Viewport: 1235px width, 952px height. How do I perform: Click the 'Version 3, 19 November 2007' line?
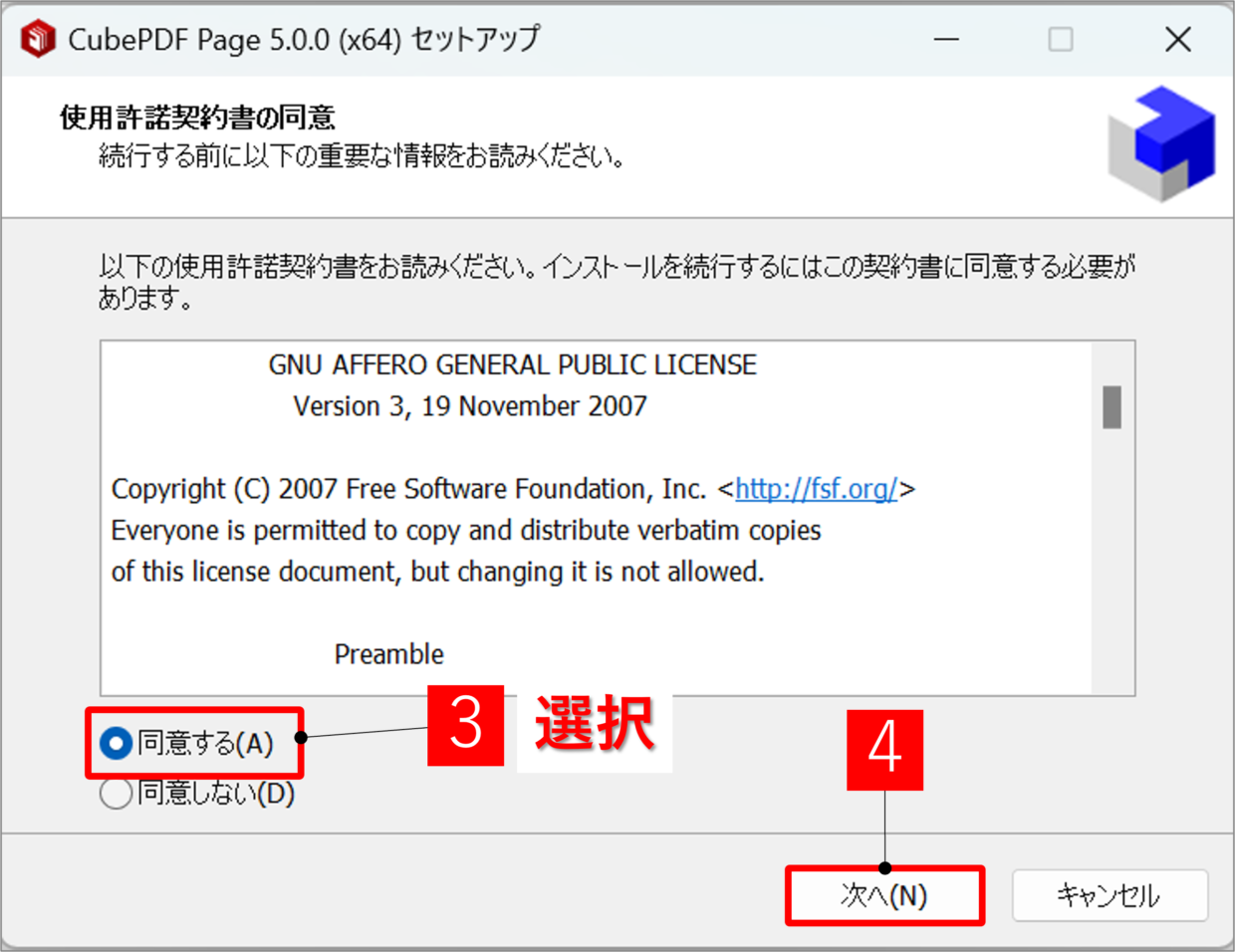[470, 406]
